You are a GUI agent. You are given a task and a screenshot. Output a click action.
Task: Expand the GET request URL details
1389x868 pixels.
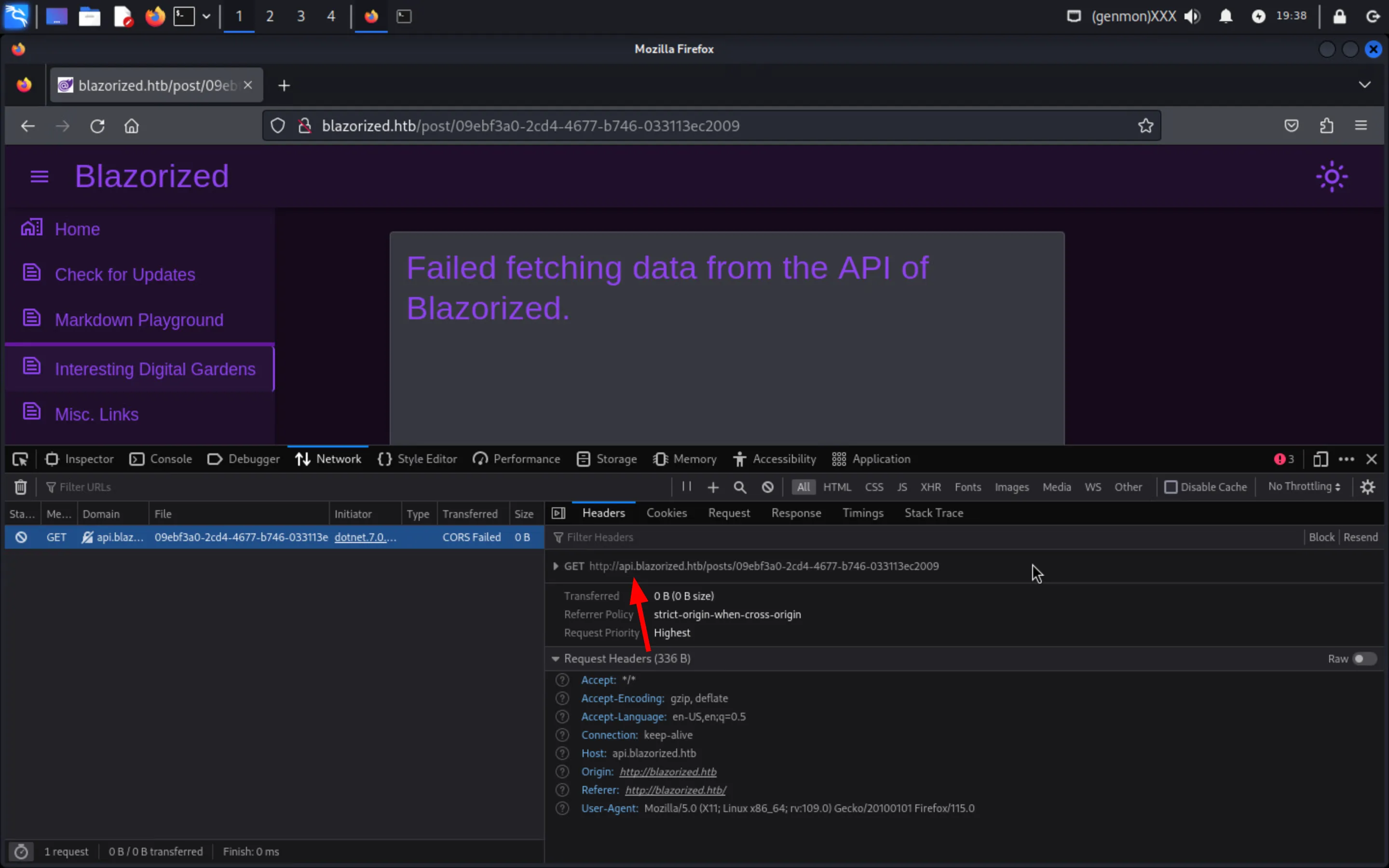click(x=555, y=566)
